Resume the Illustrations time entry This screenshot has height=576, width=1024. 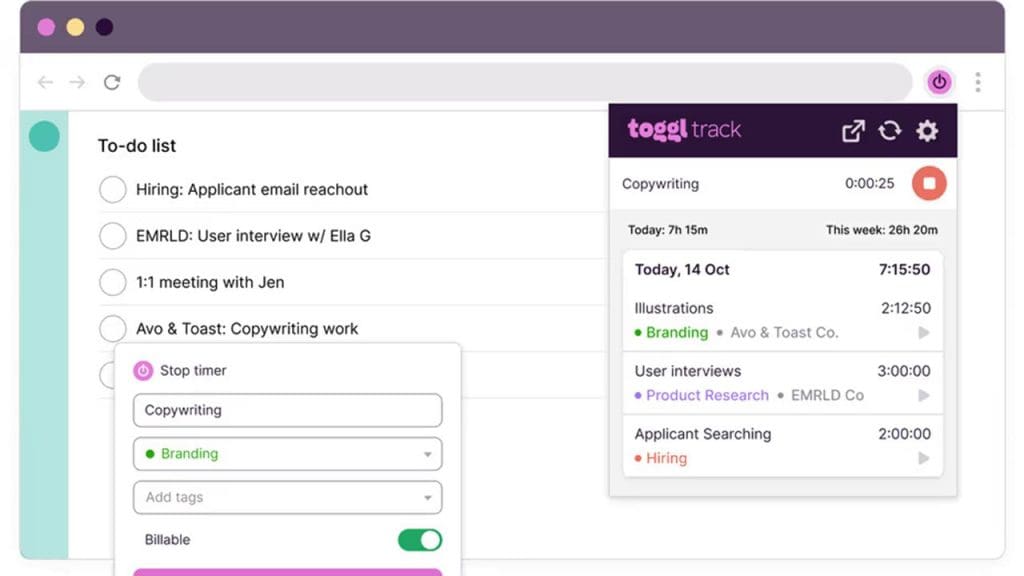(923, 333)
